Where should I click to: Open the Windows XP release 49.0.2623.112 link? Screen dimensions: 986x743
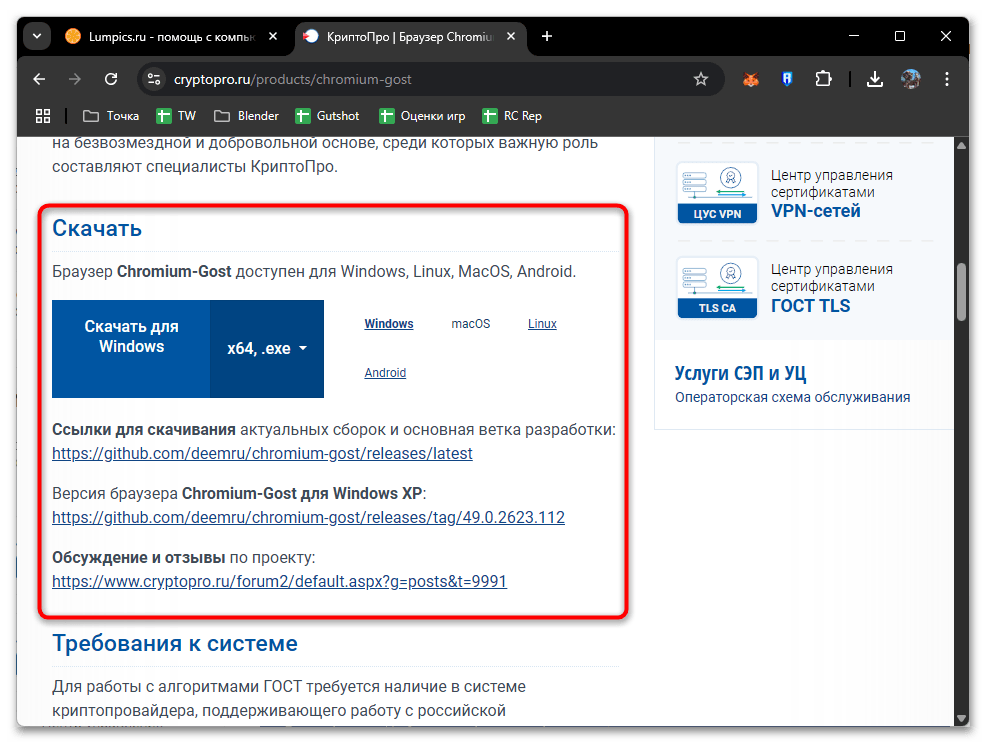click(308, 517)
